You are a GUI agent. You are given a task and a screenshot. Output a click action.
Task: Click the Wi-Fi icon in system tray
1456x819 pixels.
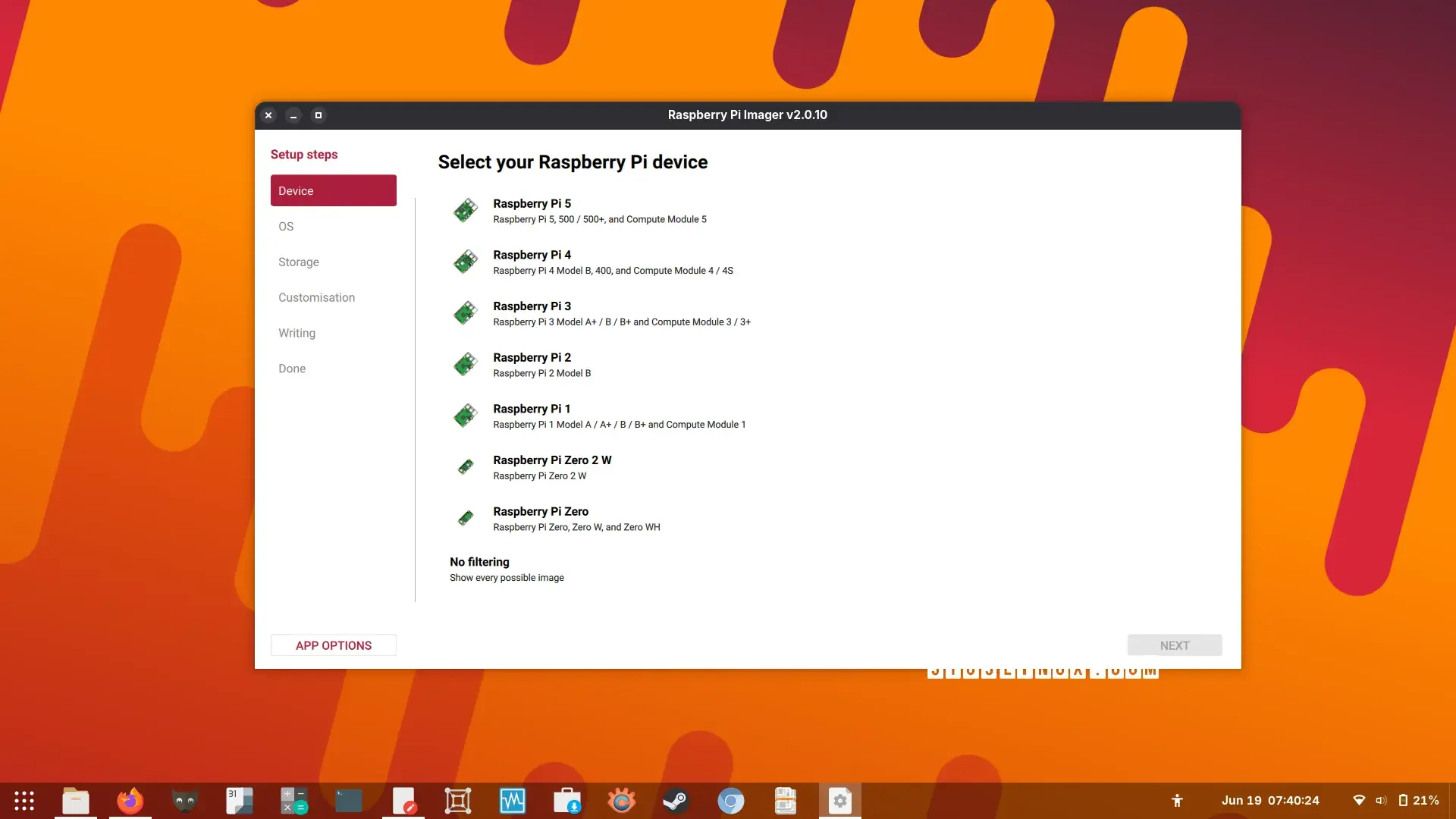pyautogui.click(x=1359, y=801)
